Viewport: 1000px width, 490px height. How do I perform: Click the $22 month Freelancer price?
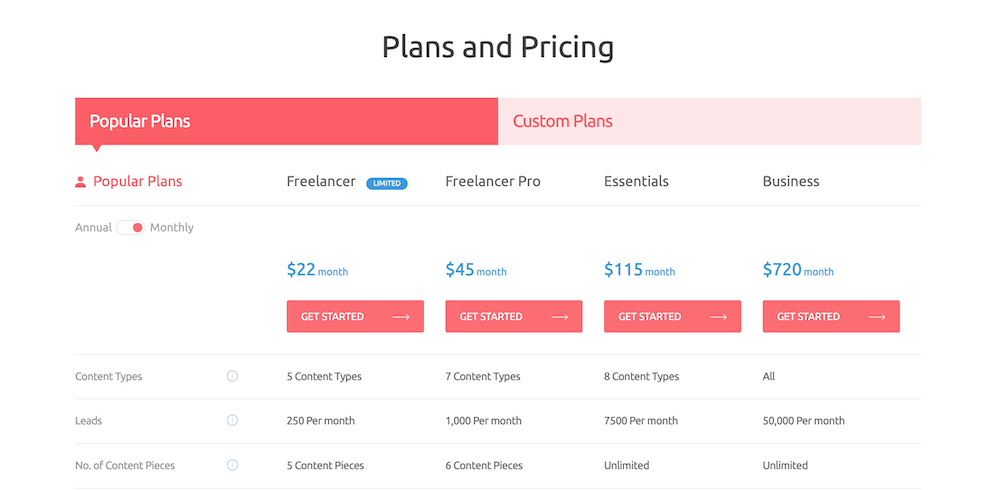tap(318, 270)
